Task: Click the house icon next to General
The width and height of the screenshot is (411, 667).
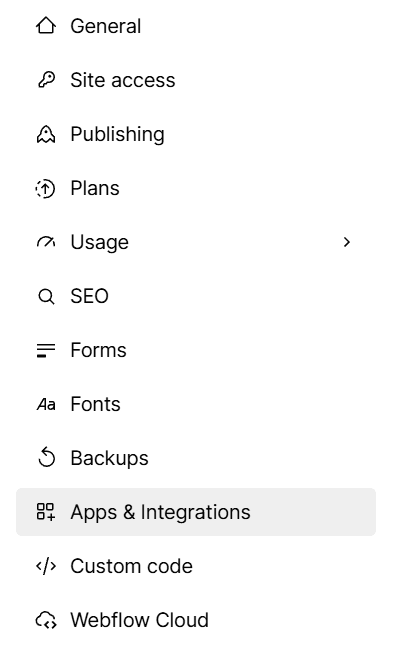Action: (x=46, y=26)
